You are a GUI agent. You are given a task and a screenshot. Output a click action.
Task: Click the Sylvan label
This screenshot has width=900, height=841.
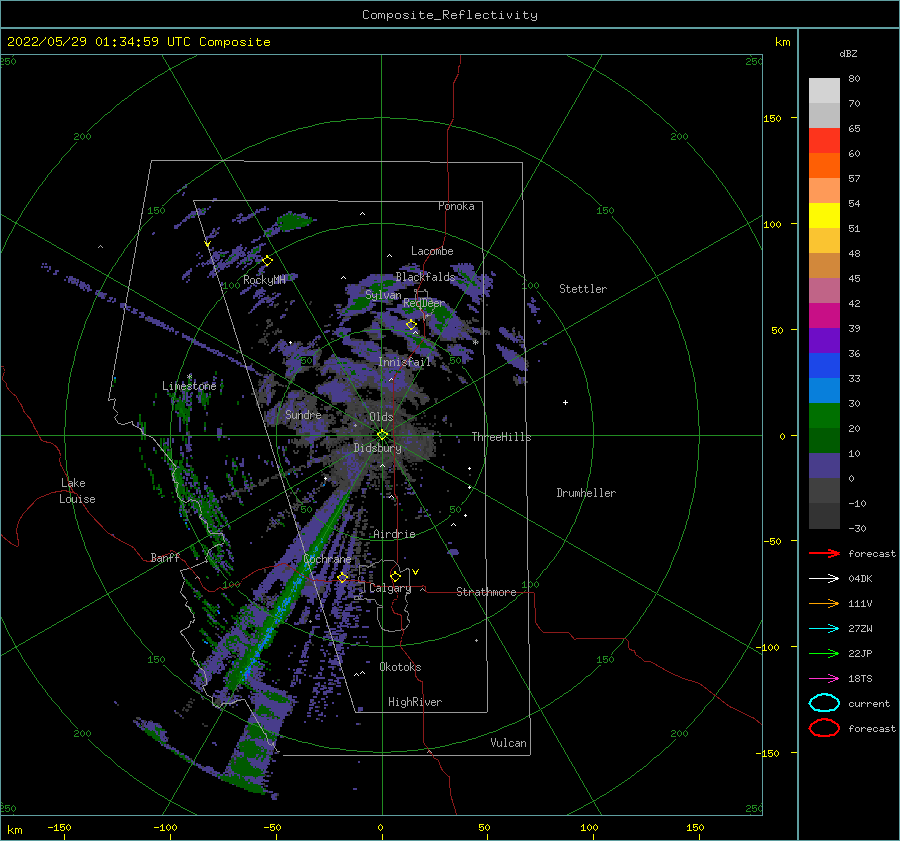coord(383,295)
